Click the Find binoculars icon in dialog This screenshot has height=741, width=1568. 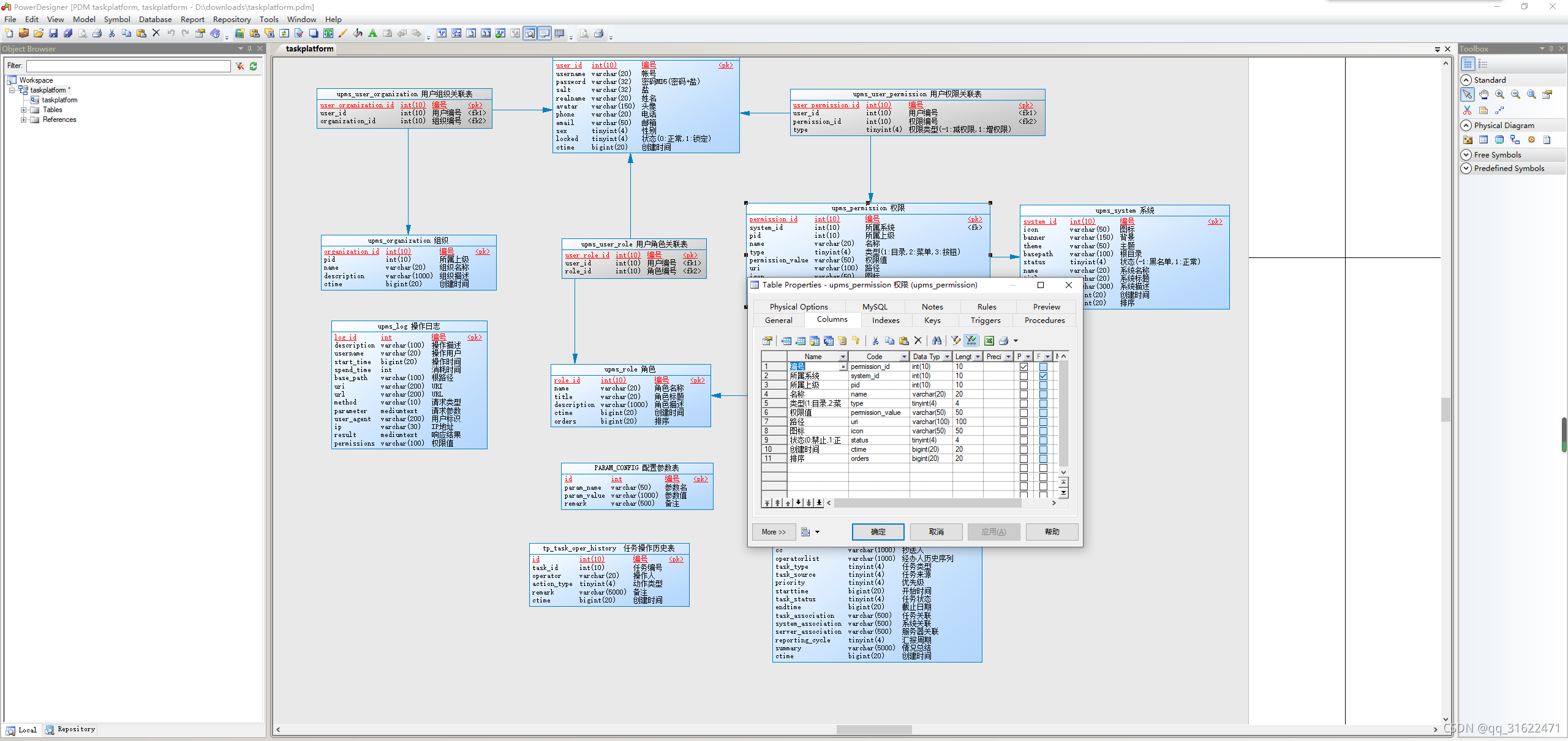(937, 341)
